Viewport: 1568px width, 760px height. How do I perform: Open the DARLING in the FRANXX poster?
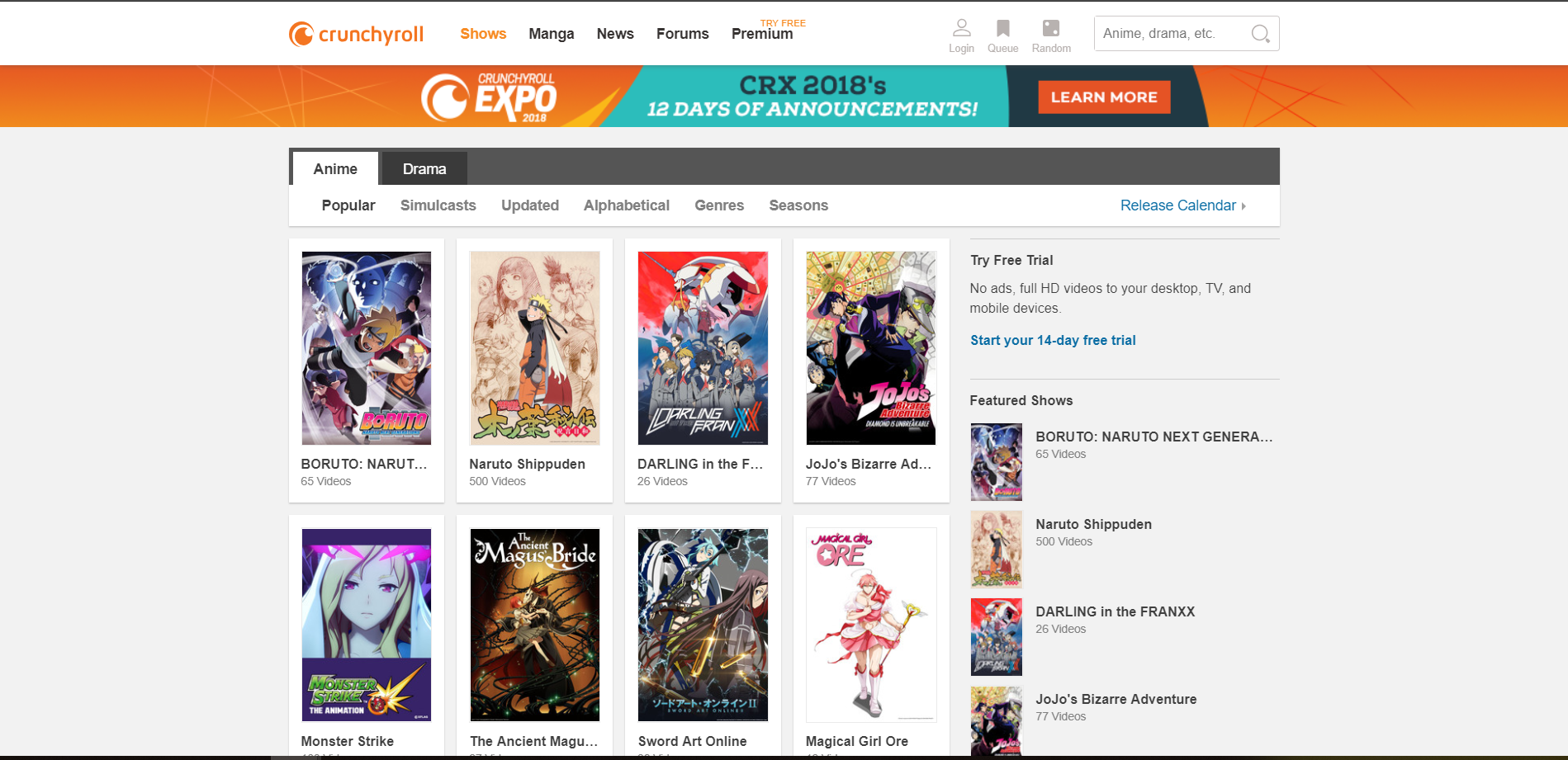(x=703, y=348)
